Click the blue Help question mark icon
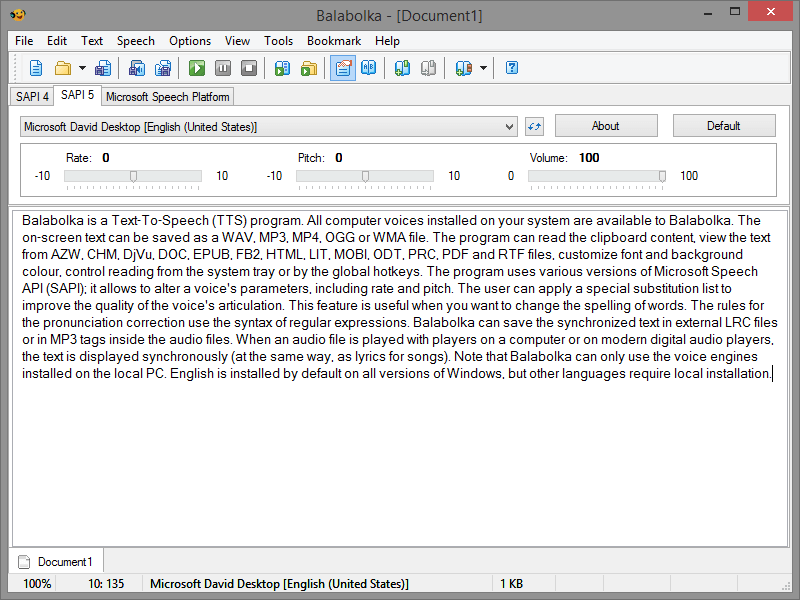The height and width of the screenshot is (600, 800). point(512,68)
